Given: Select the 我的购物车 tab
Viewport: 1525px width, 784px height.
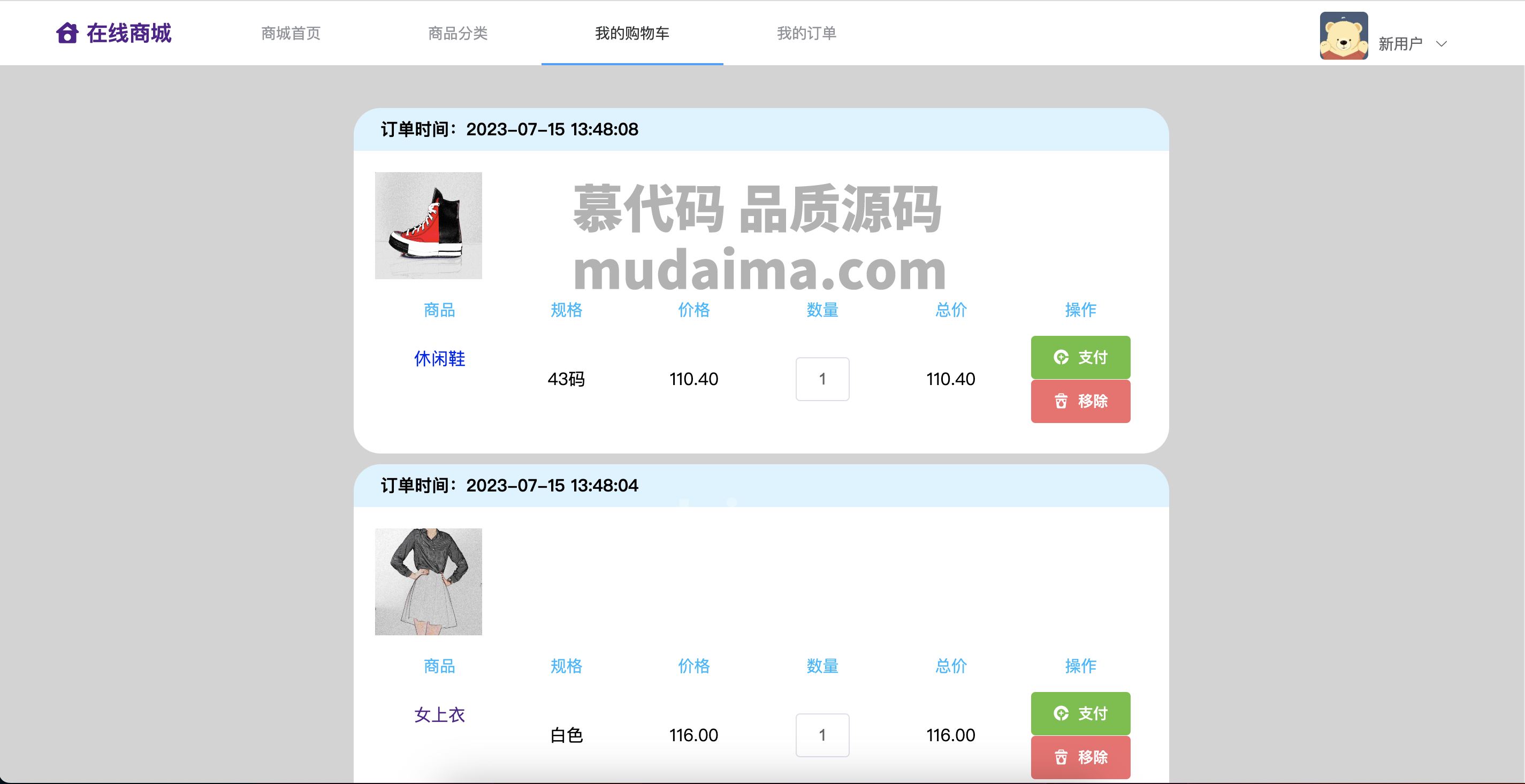Looking at the screenshot, I should pyautogui.click(x=632, y=33).
